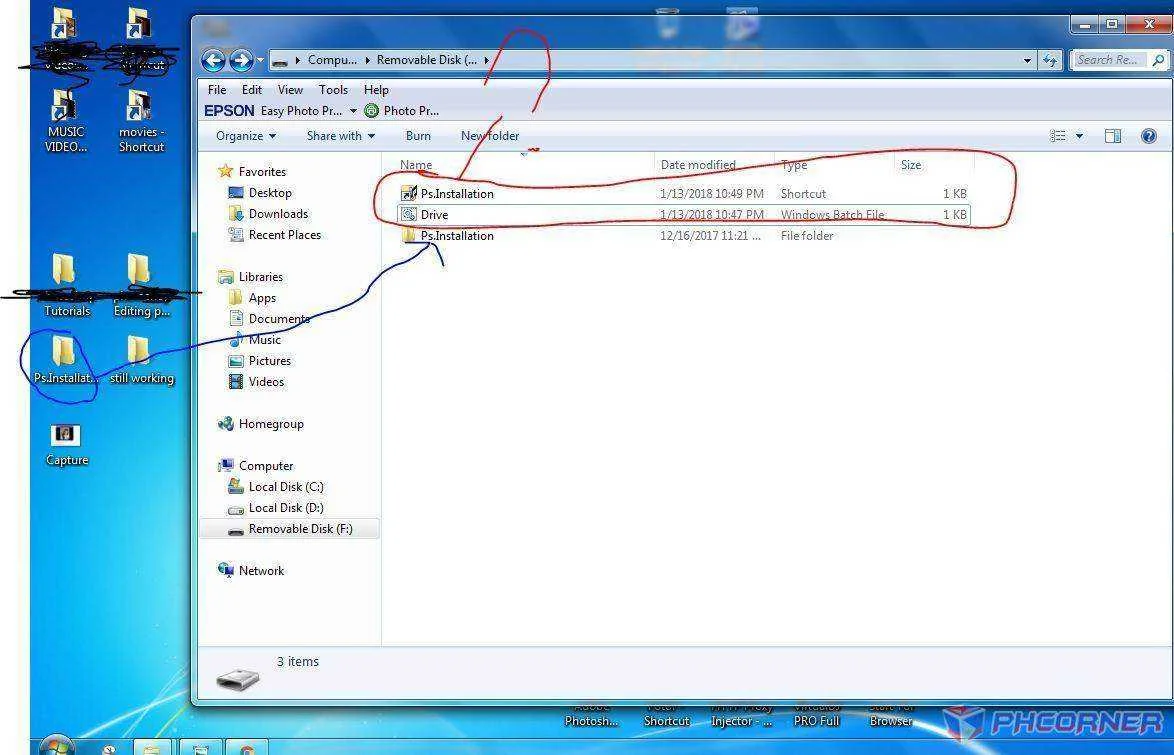This screenshot has width=1174, height=755.
Task: Click the Windows Start orb
Action: click(x=57, y=746)
